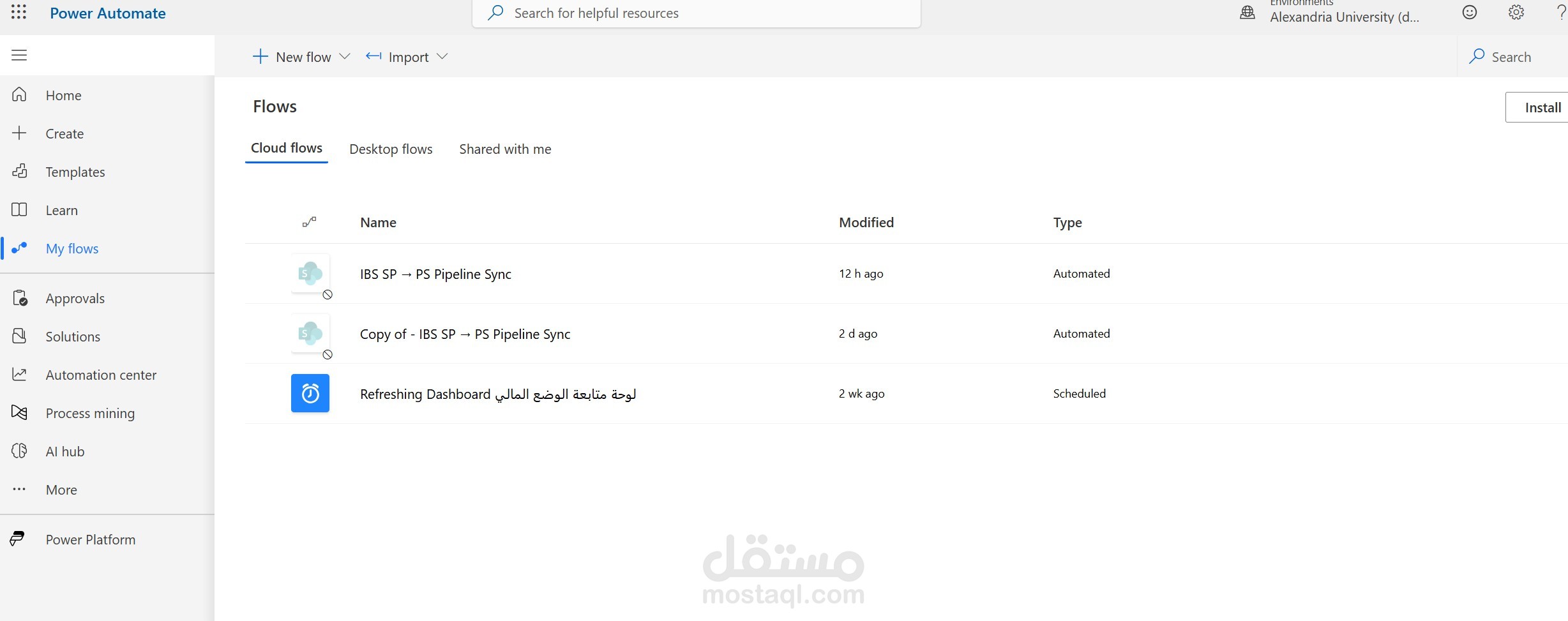Click the flow type column header icon
The width and height of the screenshot is (1568, 621).
click(310, 222)
